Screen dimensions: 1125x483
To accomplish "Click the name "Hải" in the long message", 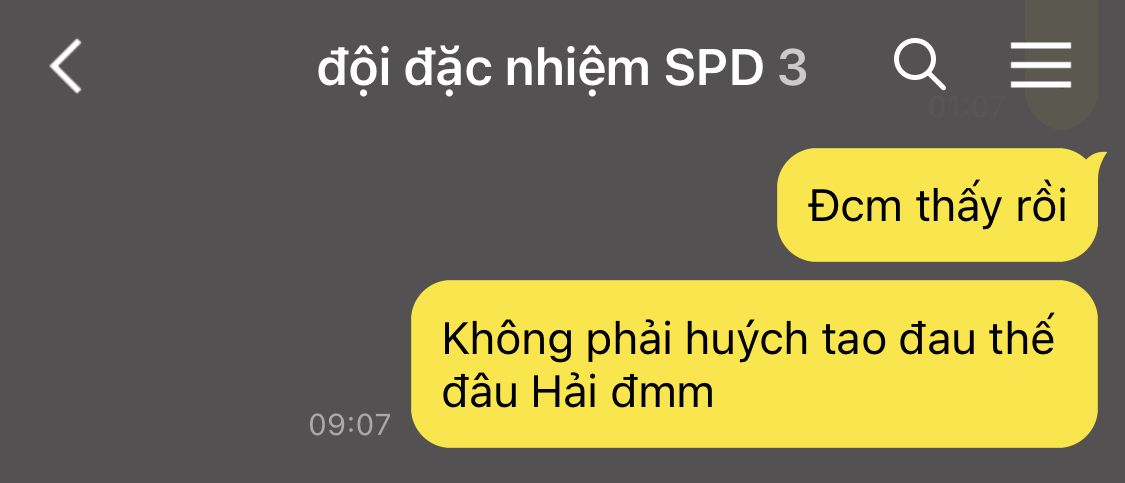I will point(564,393).
